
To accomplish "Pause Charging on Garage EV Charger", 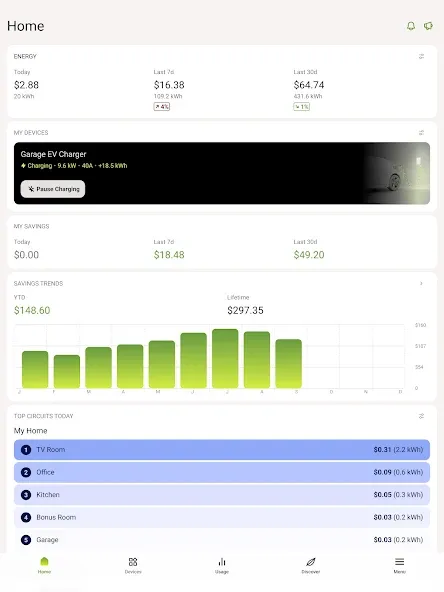I will [x=53, y=189].
